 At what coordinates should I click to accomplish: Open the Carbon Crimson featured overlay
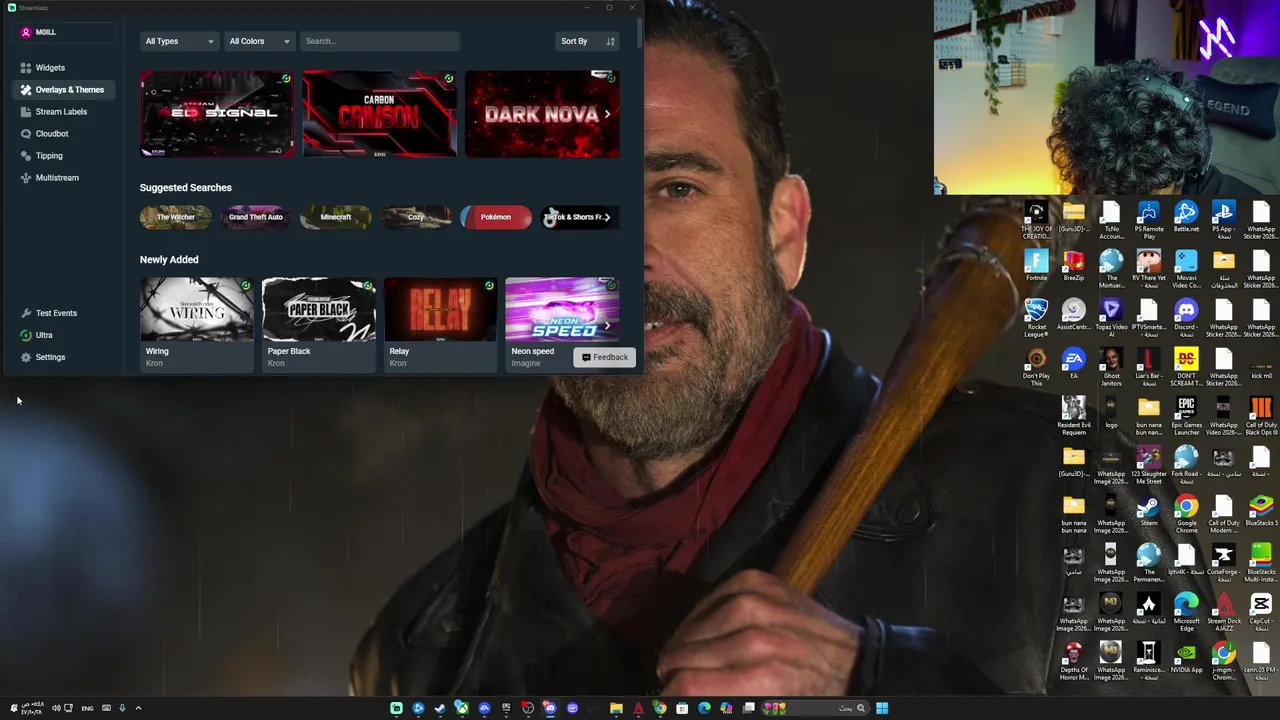pyautogui.click(x=379, y=114)
